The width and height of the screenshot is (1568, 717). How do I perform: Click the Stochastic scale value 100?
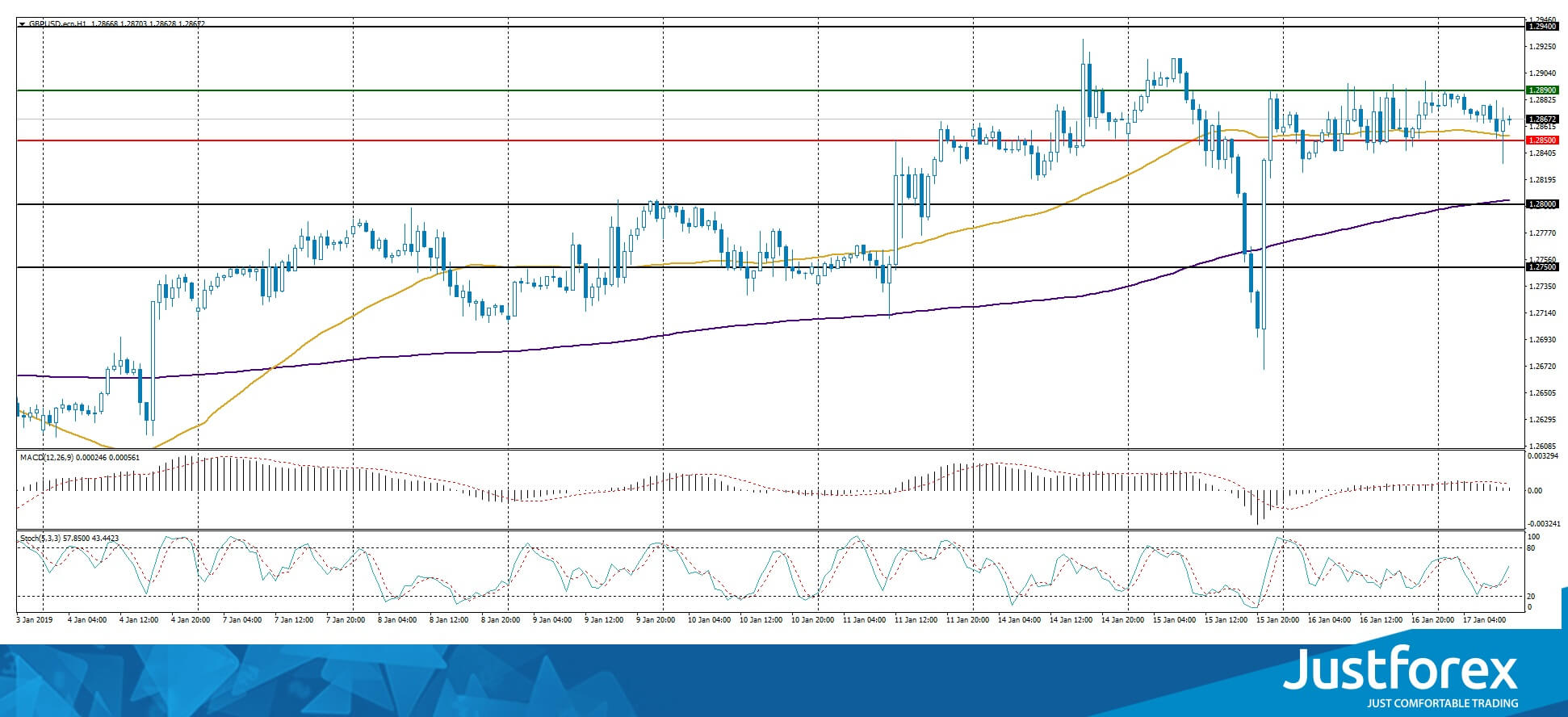(1534, 537)
